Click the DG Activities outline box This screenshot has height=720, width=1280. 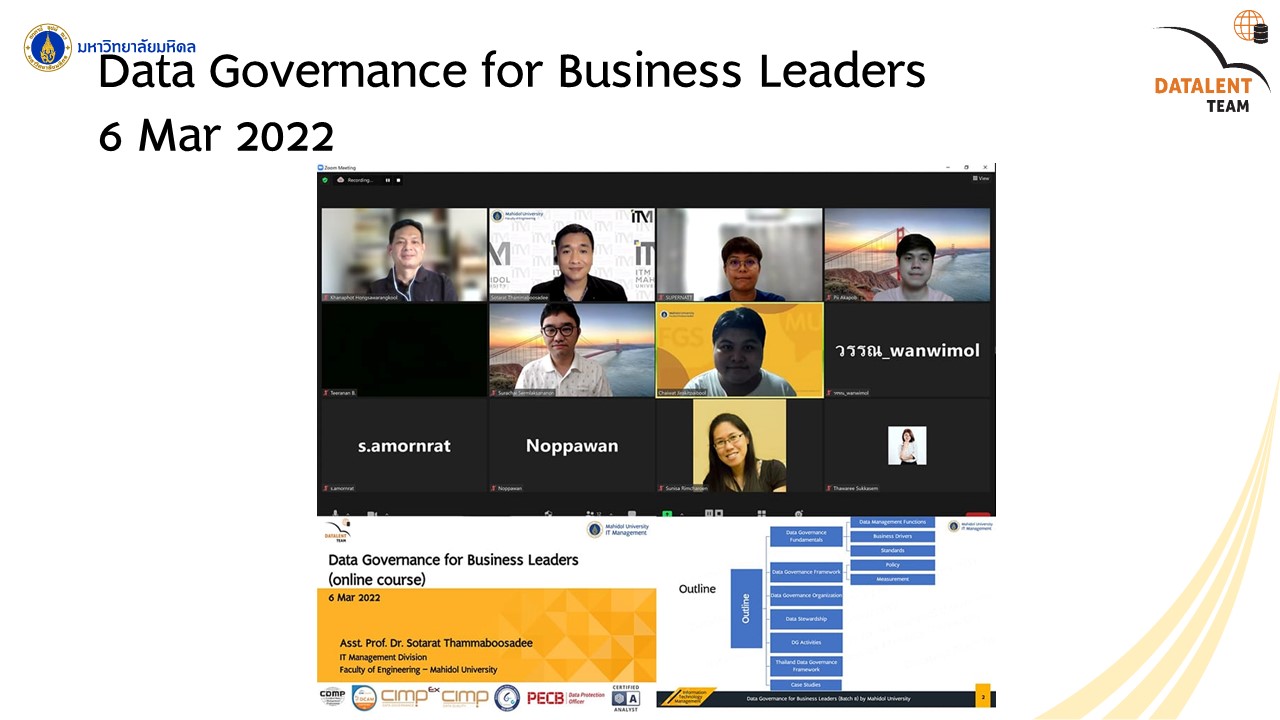(x=806, y=643)
